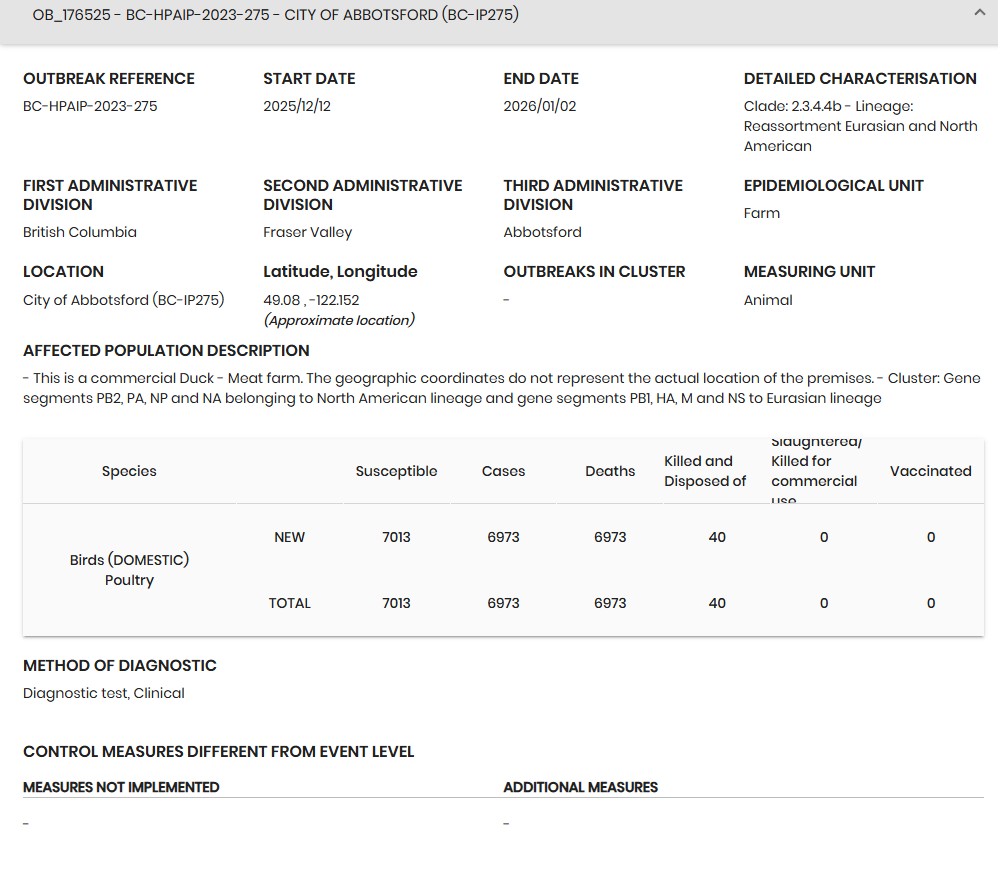998x874 pixels.
Task: Click the TOTAL row label
Action: pyautogui.click(x=289, y=603)
